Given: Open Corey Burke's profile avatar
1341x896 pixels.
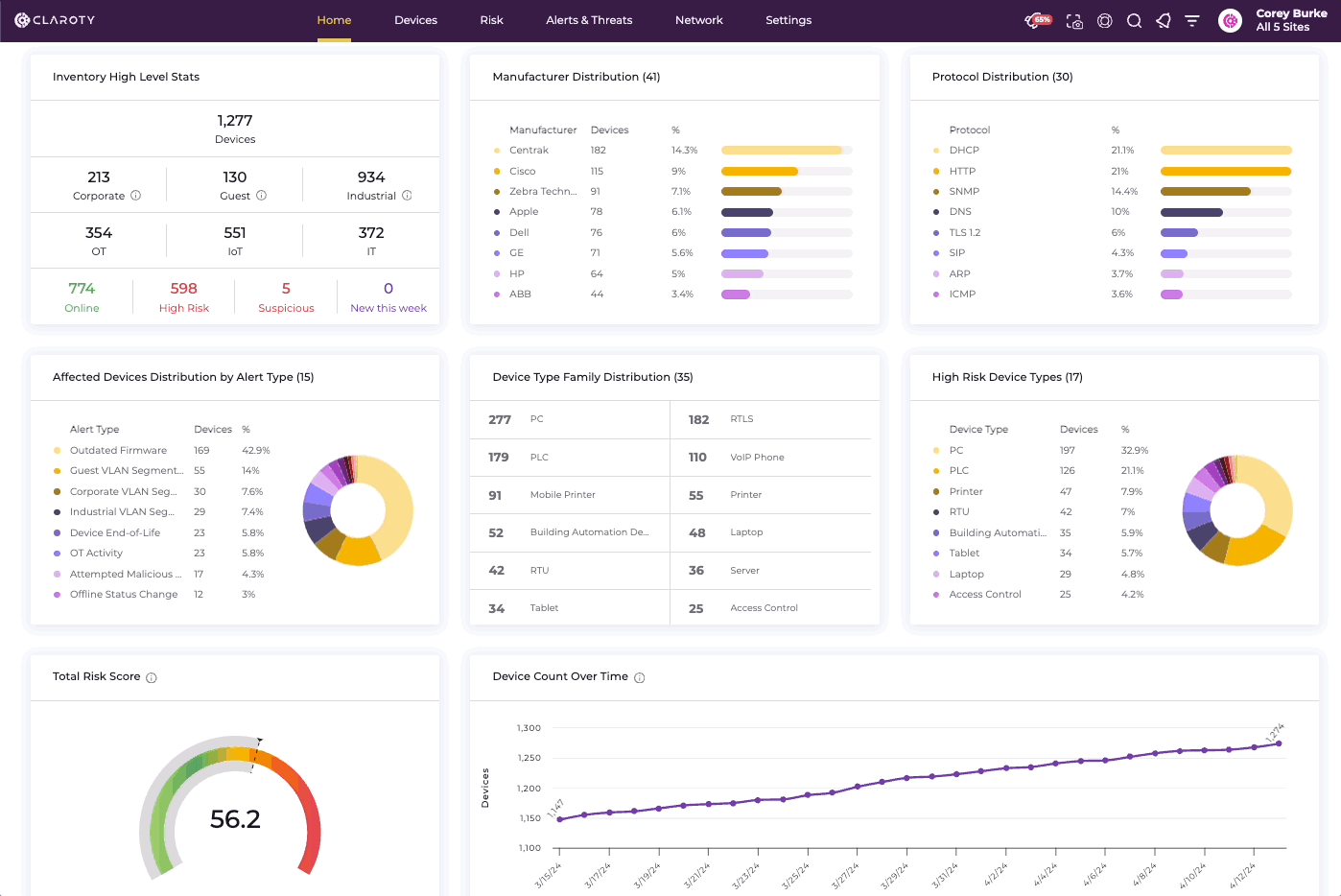Looking at the screenshot, I should 1230,20.
